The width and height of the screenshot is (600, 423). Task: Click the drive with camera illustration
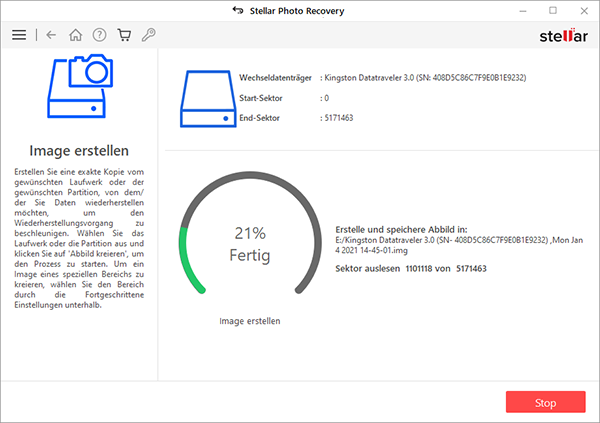pos(80,86)
